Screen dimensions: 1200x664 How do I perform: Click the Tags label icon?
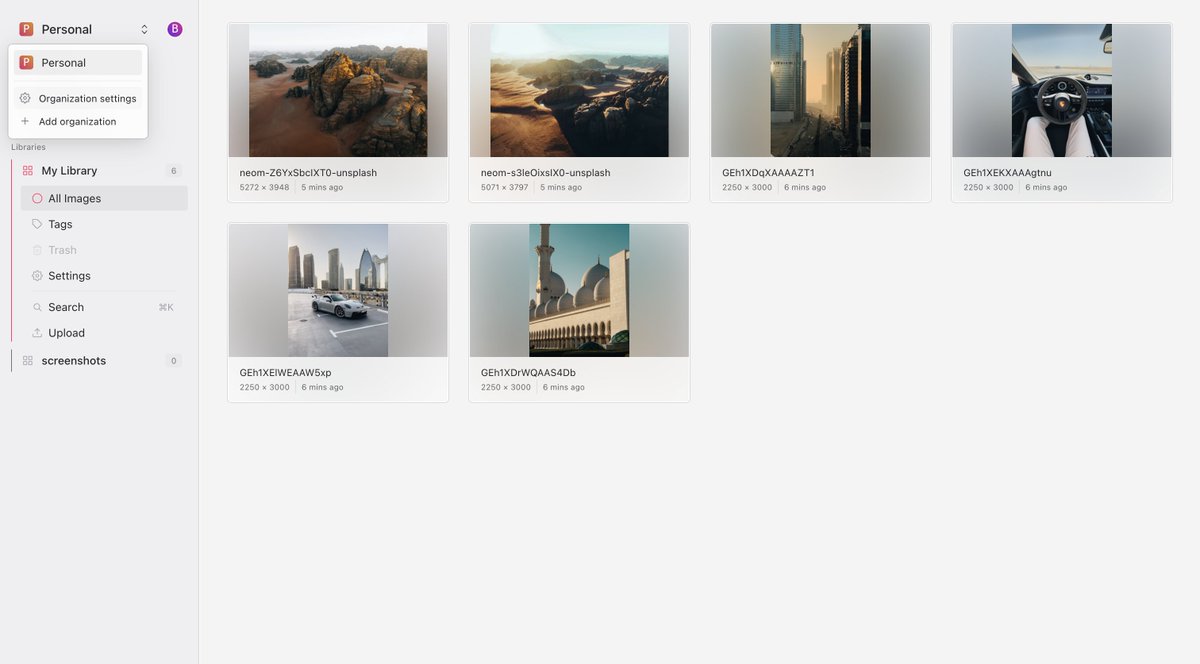[x=37, y=224]
